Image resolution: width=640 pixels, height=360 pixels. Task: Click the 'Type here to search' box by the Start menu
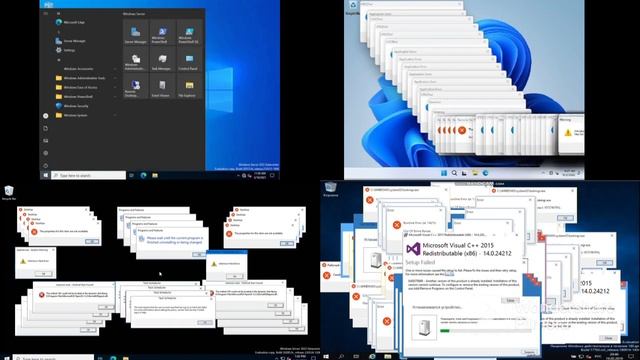point(89,176)
